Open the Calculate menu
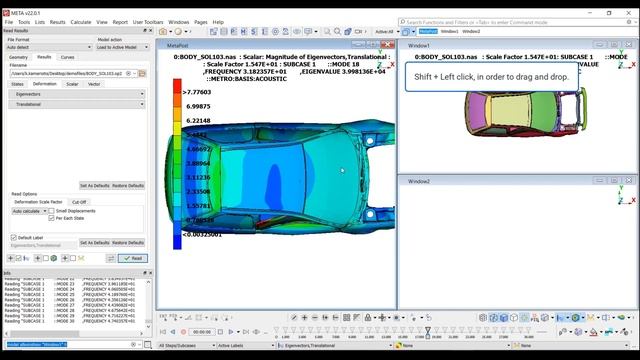 click(x=81, y=22)
